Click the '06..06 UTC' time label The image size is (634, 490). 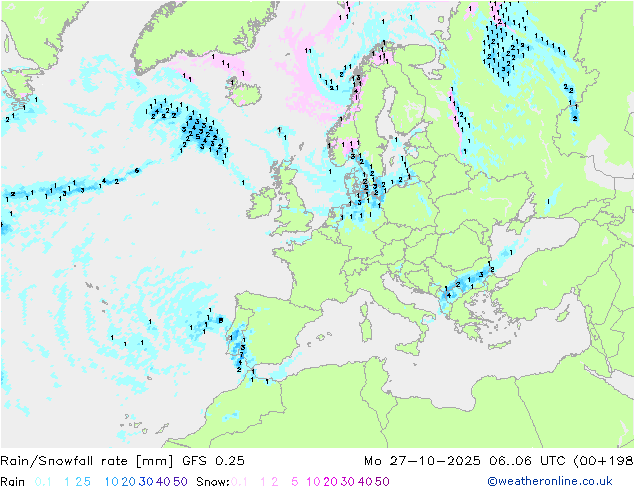pos(526,461)
